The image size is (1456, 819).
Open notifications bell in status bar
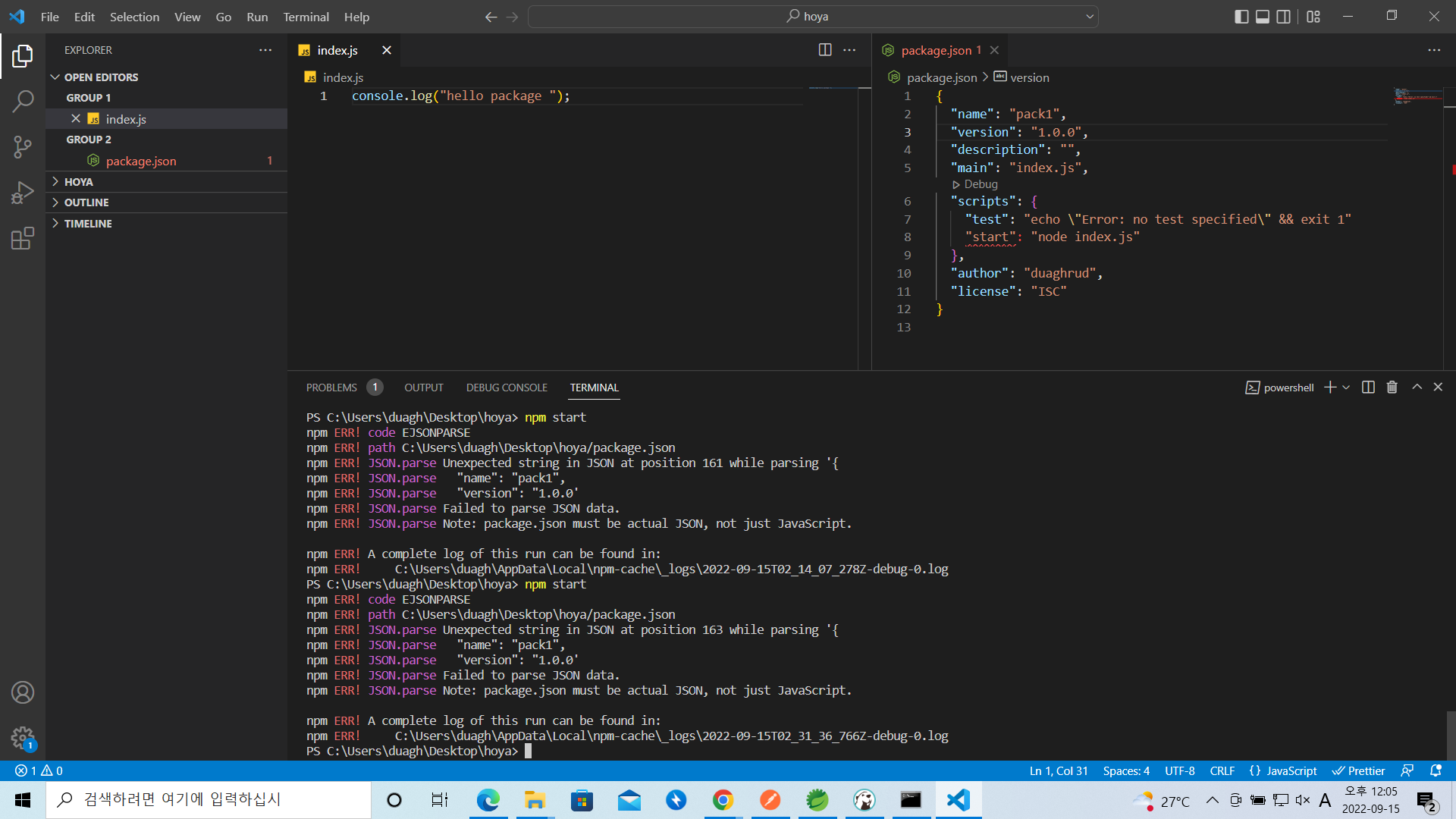1436,770
